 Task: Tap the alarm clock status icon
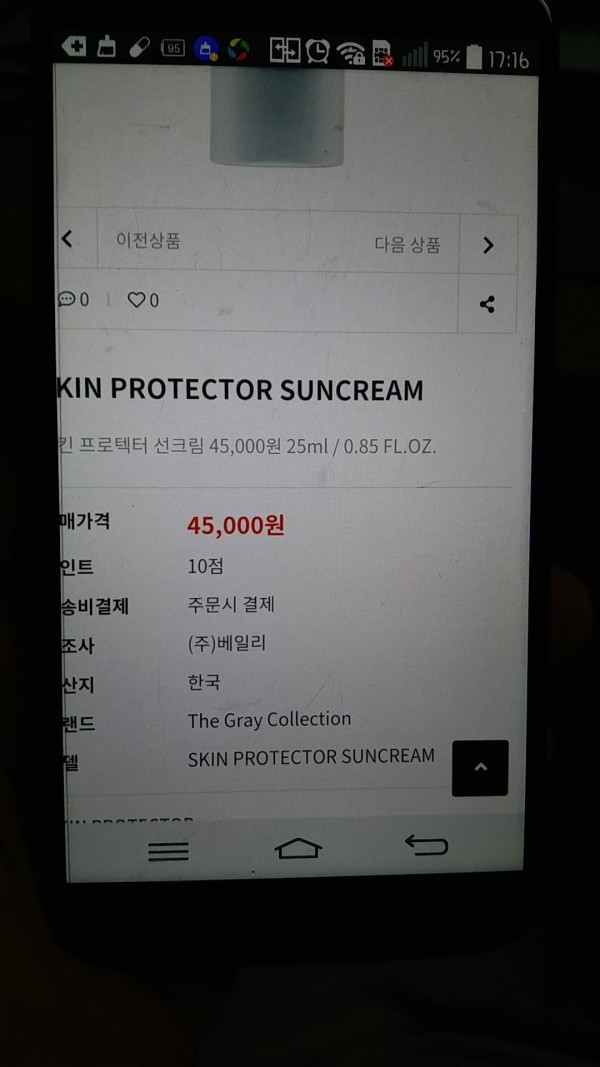pyautogui.click(x=318, y=51)
